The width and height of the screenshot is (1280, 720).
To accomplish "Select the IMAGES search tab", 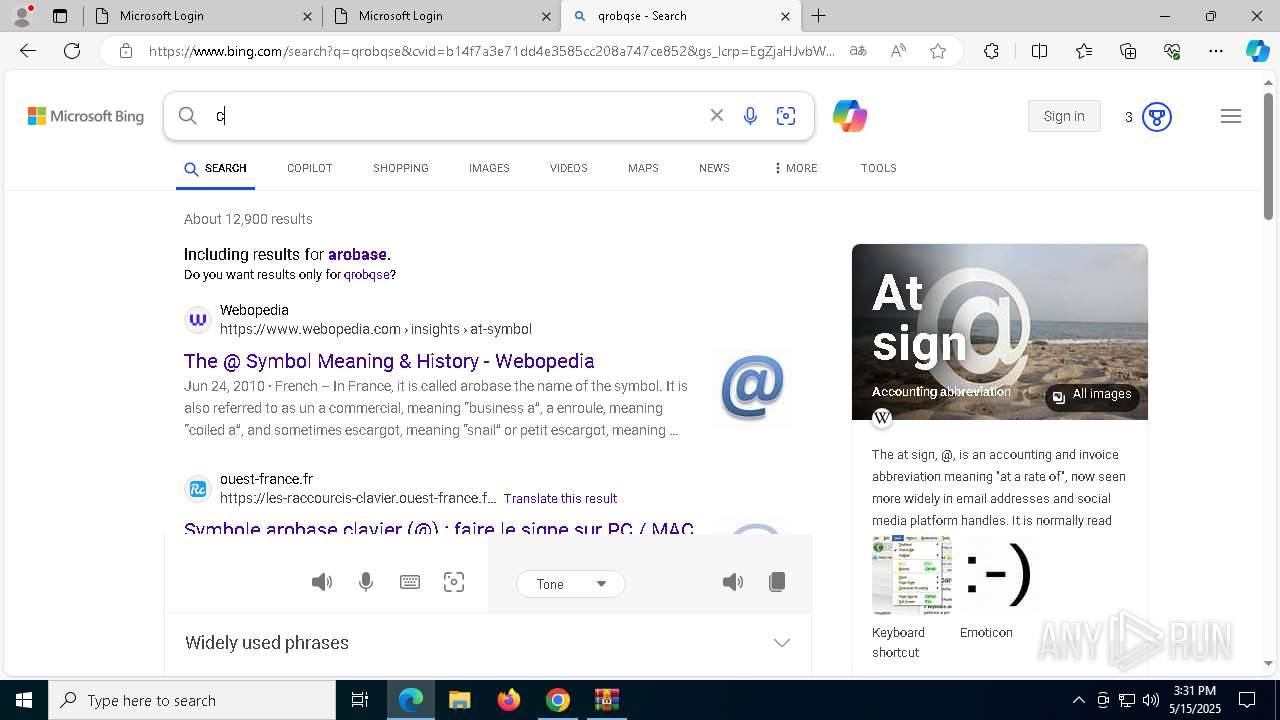I will 489,168.
